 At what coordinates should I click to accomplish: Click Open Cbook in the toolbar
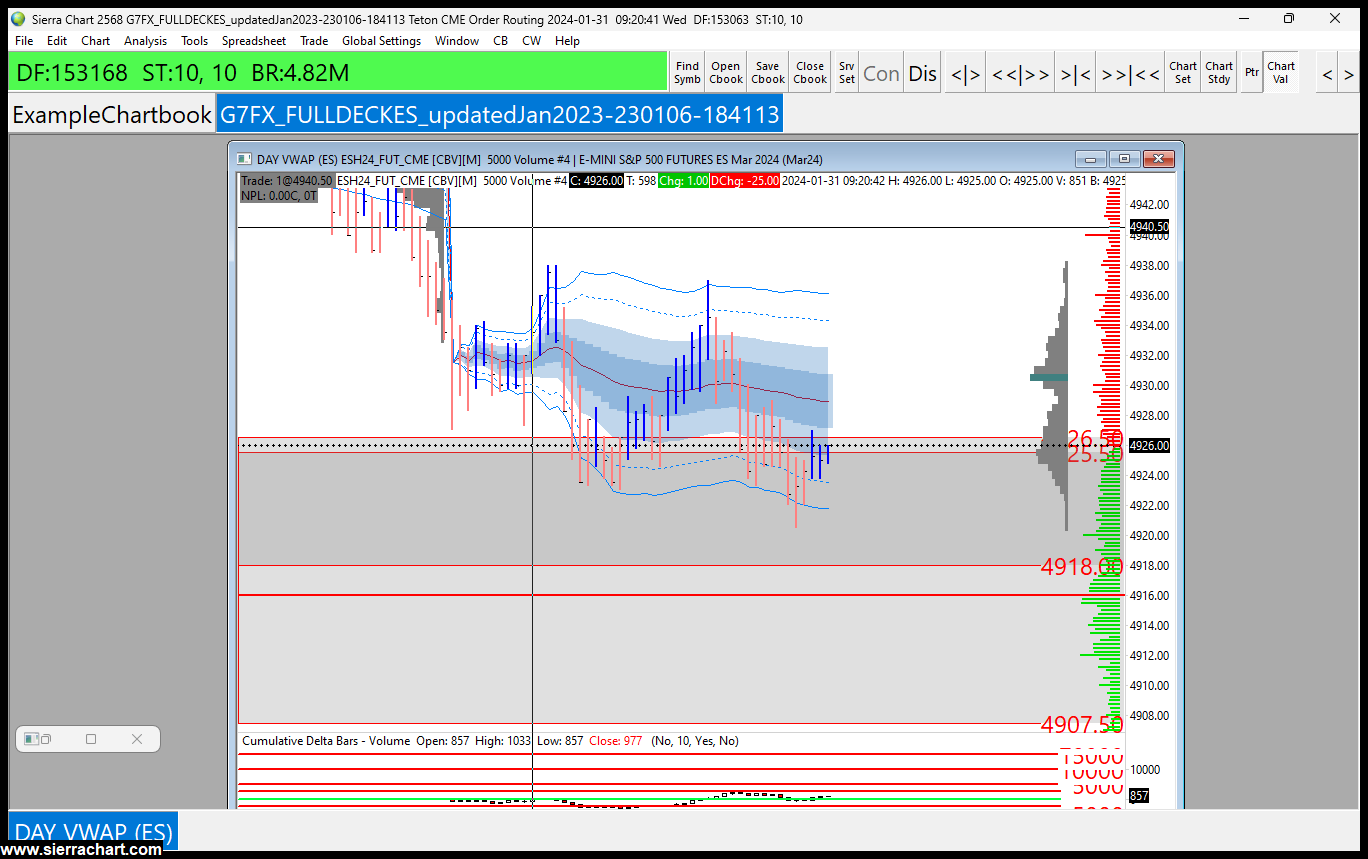726,73
